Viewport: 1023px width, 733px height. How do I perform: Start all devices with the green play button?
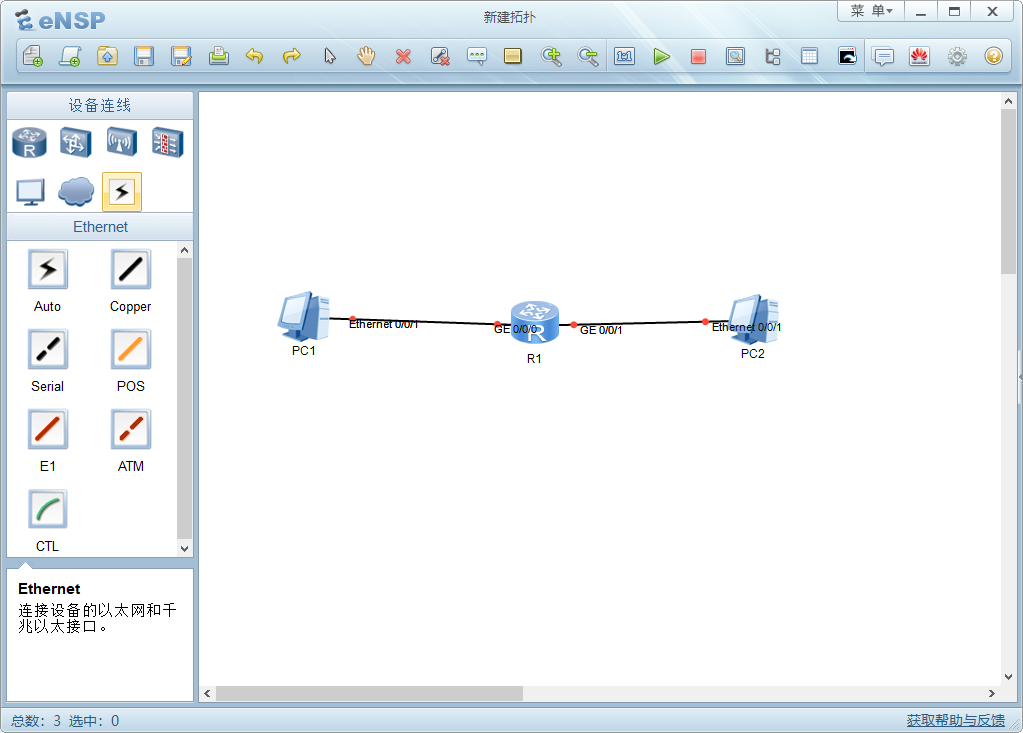(x=661, y=57)
